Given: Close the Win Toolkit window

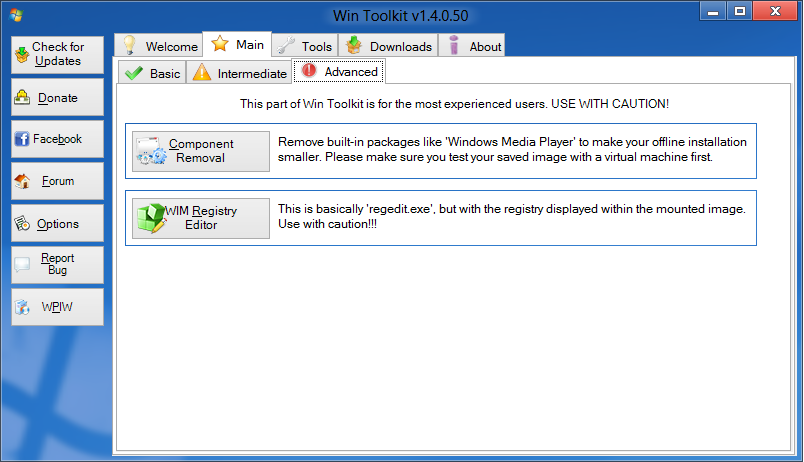Looking at the screenshot, I should (x=776, y=11).
